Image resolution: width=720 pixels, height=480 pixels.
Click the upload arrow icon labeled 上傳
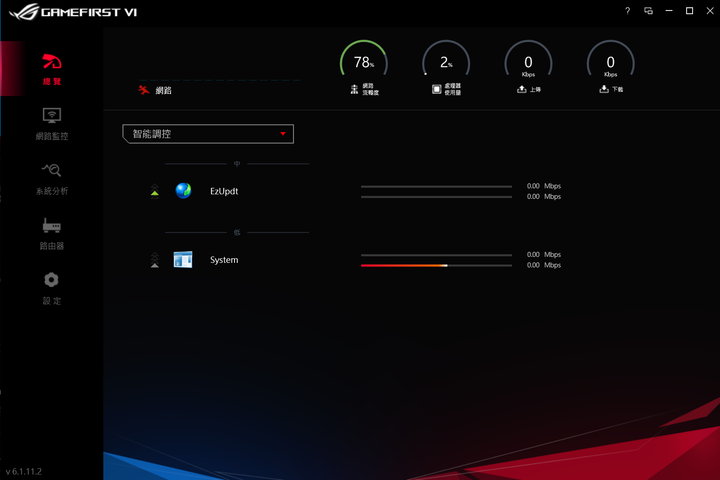click(x=522, y=89)
